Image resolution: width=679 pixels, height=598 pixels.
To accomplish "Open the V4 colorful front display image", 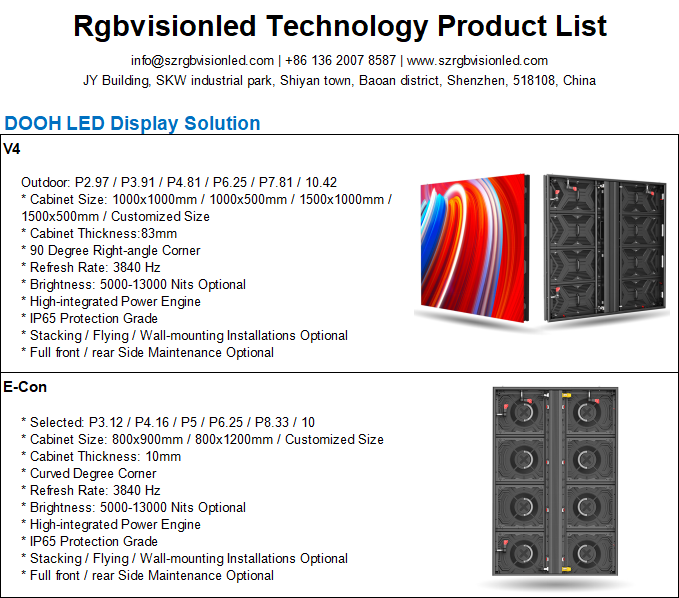I will pos(475,247).
